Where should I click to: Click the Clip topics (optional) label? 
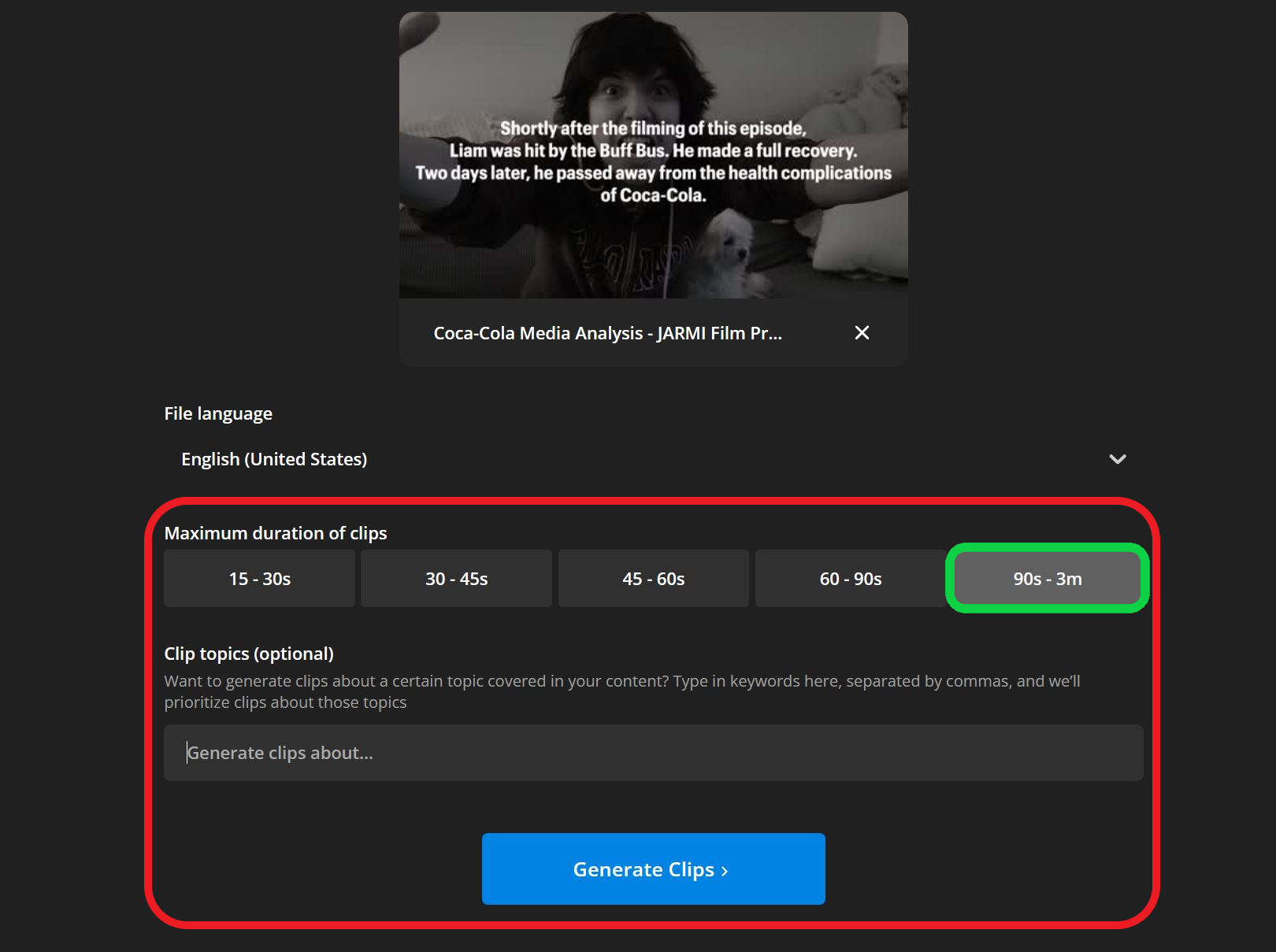tap(248, 654)
